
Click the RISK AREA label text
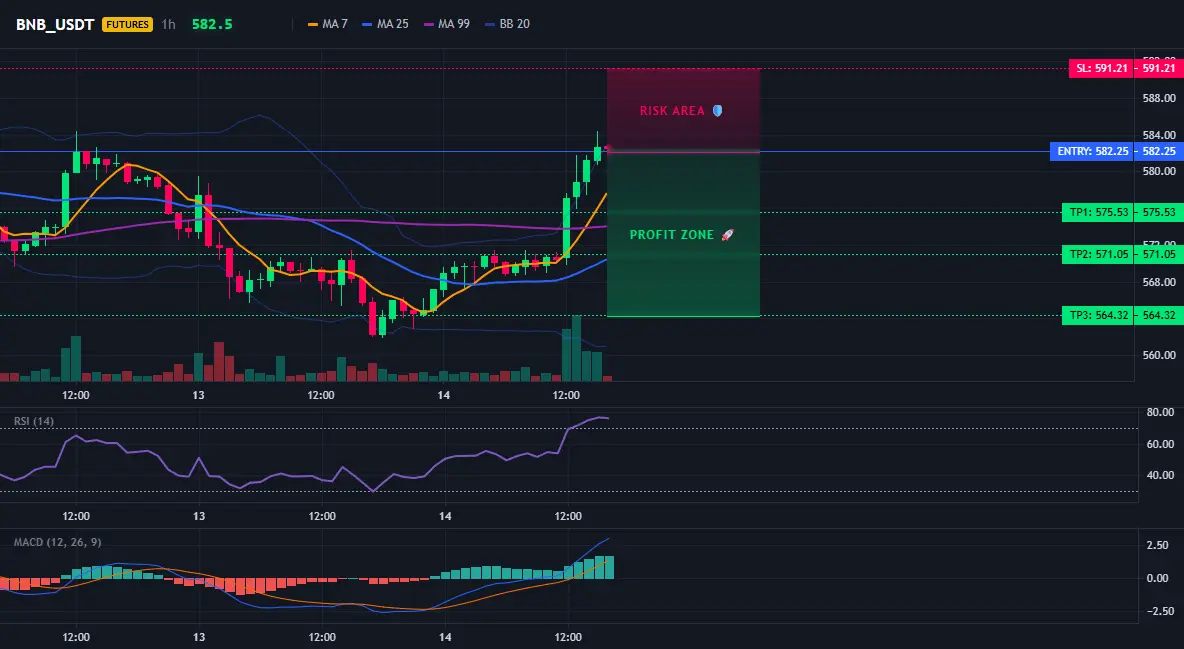point(672,111)
